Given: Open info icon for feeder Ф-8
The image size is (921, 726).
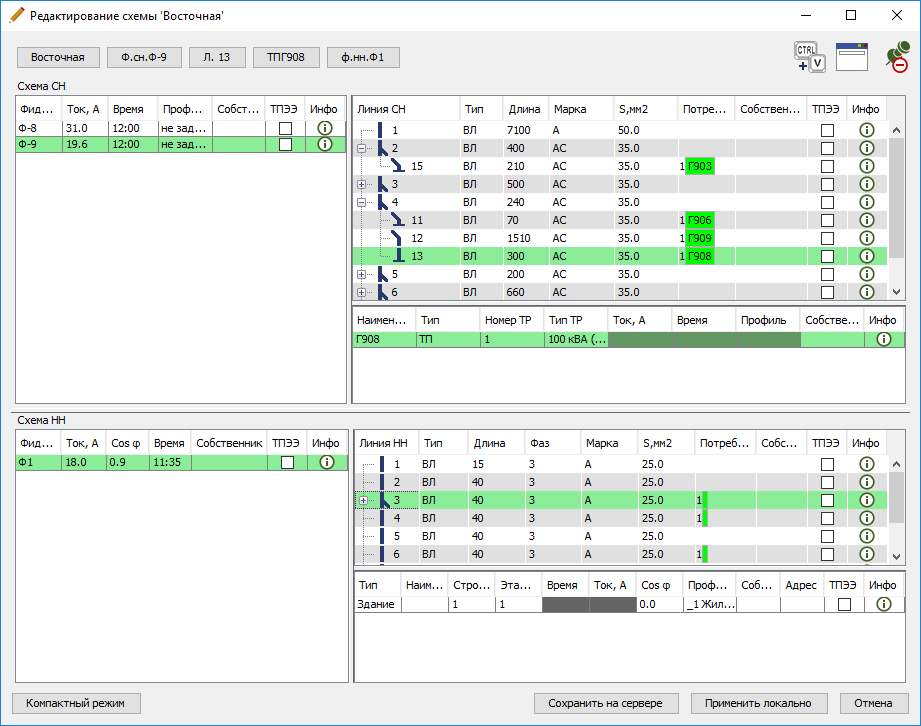Looking at the screenshot, I should coord(325,128).
